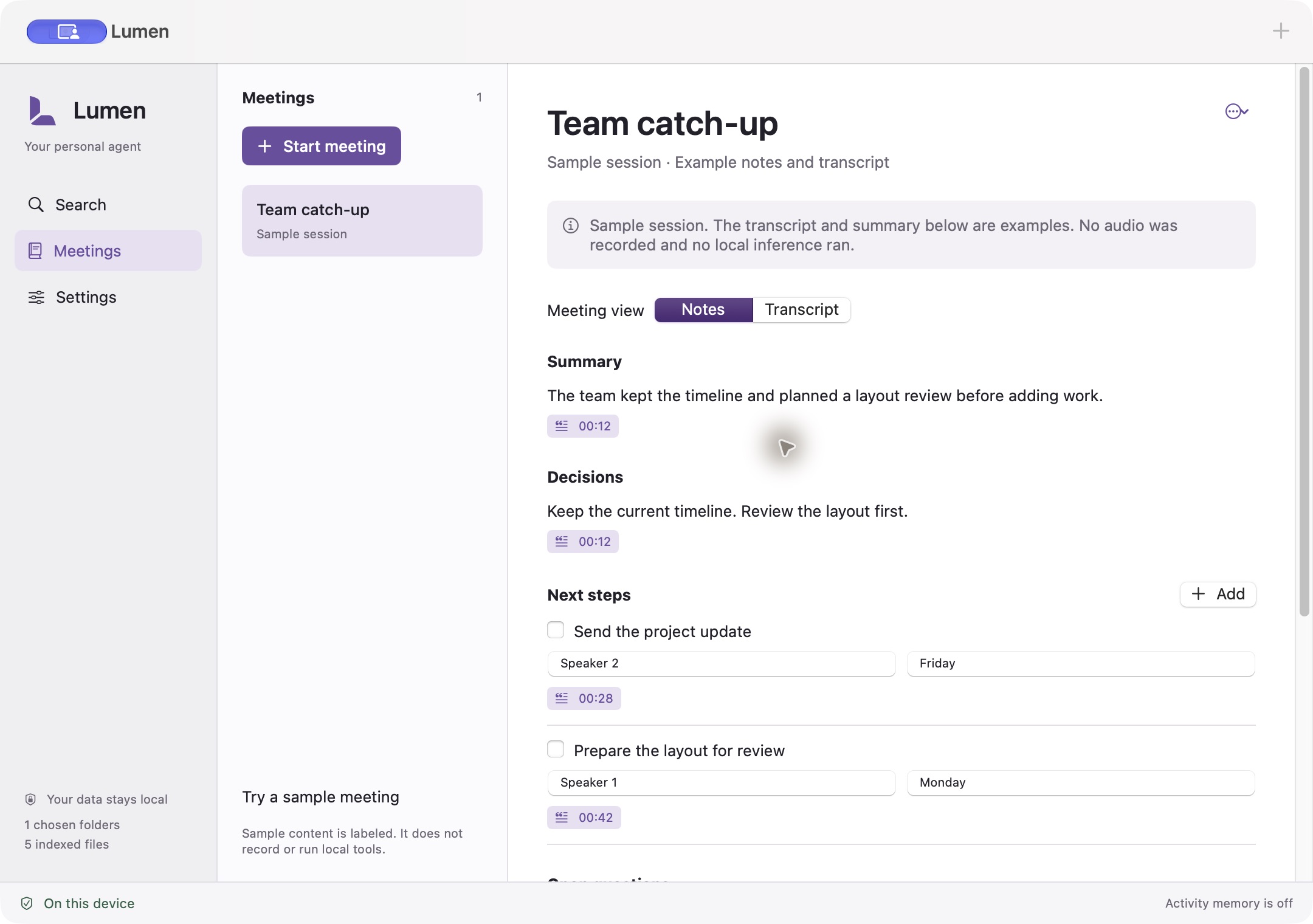Select the Team catch-up sample session
The width and height of the screenshot is (1313, 924).
362,221
